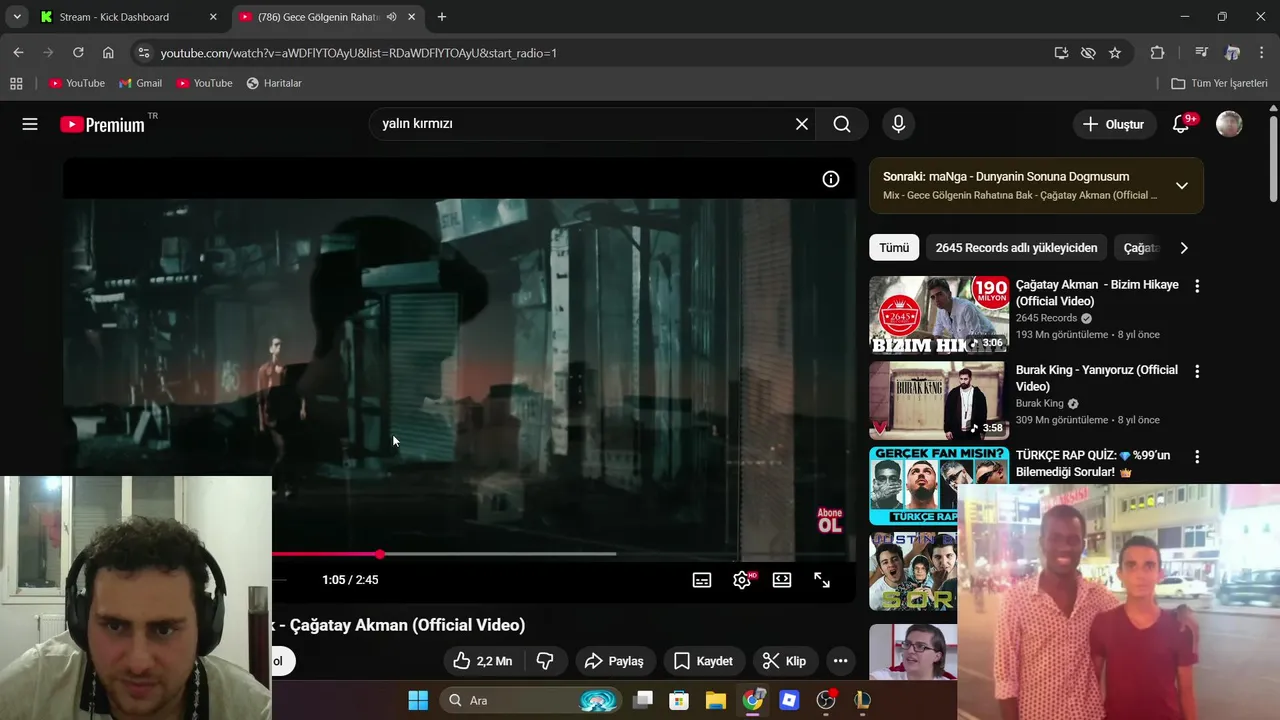The image size is (1280, 720).
Task: Open the Chrome apps grid icon
Action: tap(16, 83)
